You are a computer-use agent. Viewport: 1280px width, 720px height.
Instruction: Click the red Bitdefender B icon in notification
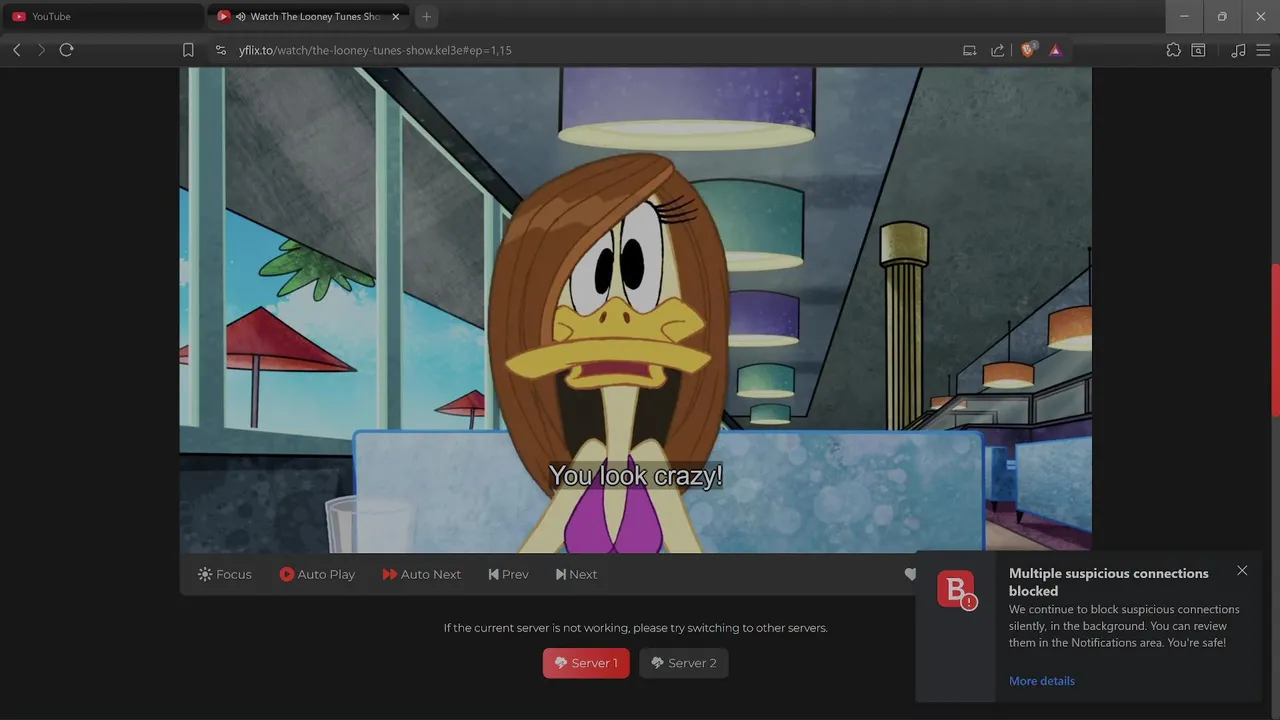coord(957,589)
